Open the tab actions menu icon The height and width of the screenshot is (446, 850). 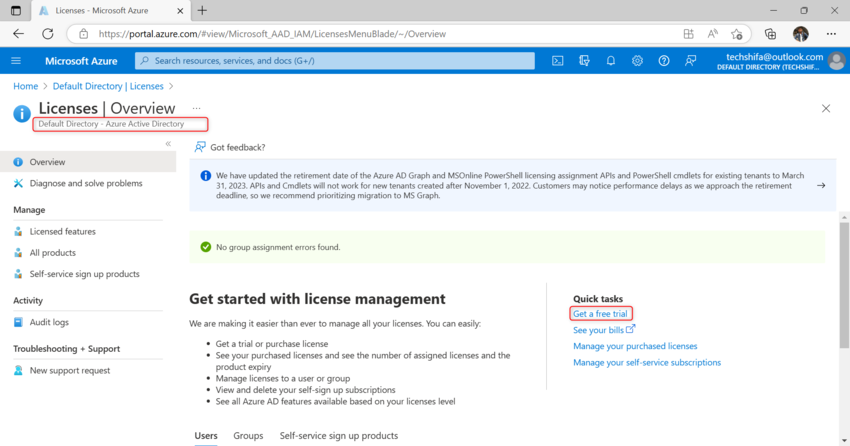[16, 10]
